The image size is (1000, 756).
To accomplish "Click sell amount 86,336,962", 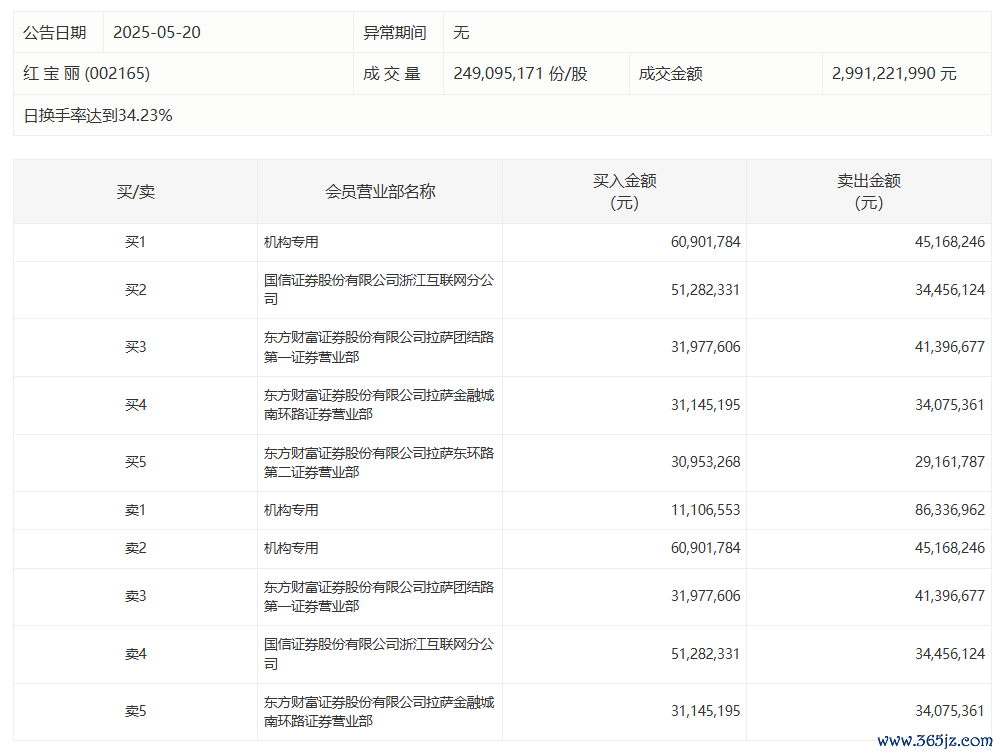I will [x=950, y=510].
